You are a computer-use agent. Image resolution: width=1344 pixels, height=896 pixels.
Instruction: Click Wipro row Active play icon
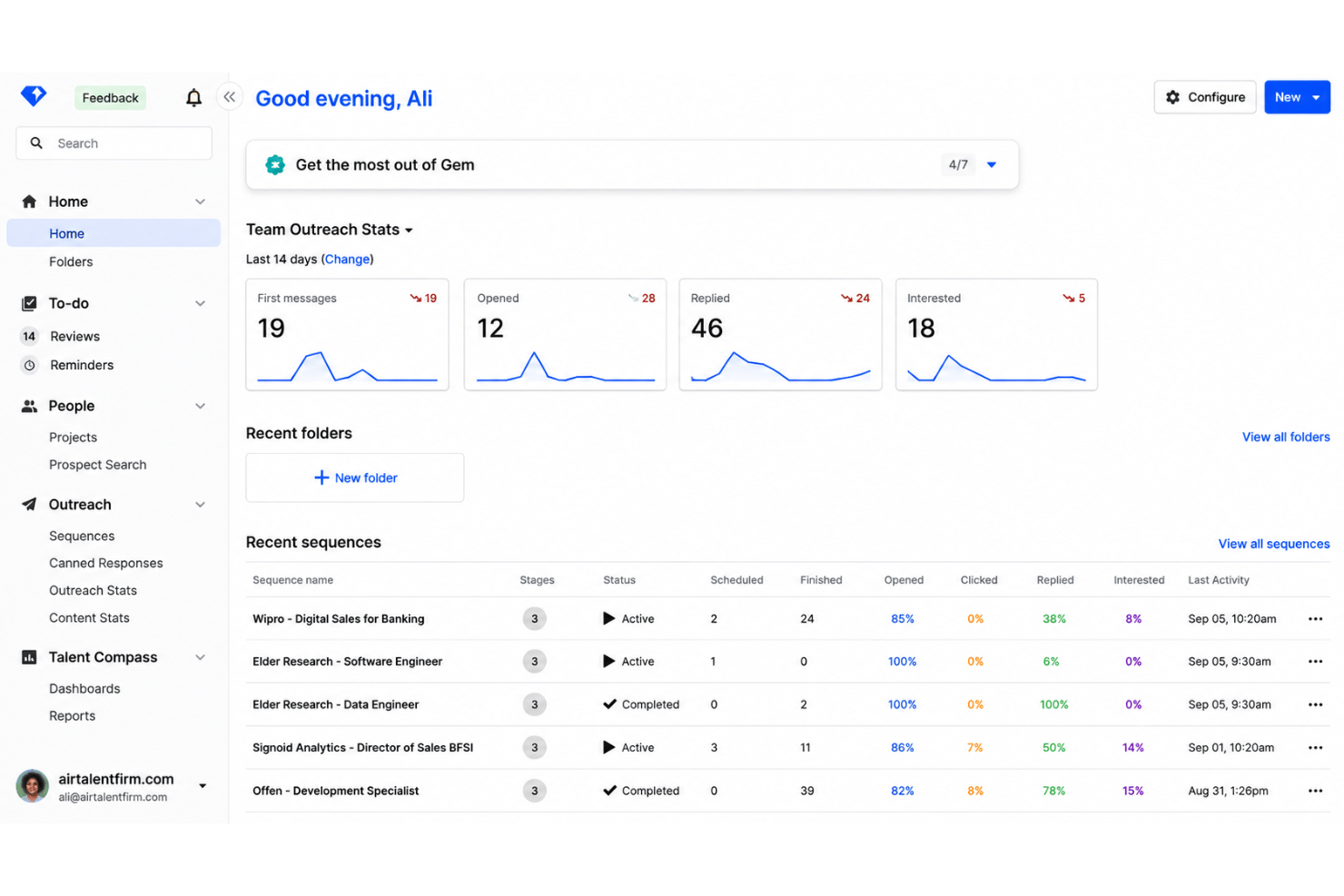click(609, 618)
